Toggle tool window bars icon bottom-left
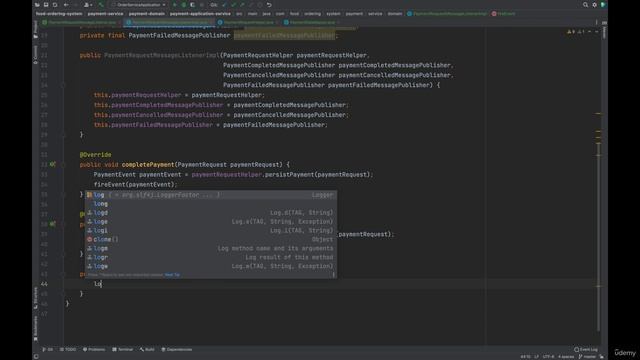 tap(36, 357)
